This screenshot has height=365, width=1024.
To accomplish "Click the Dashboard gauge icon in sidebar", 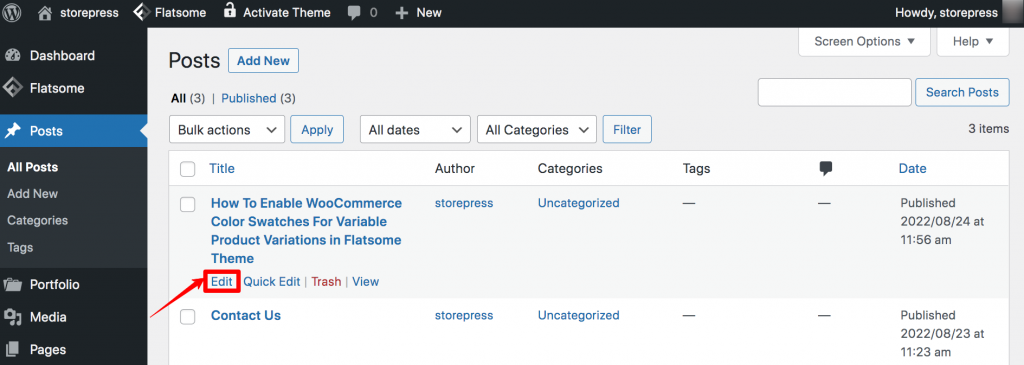I will [x=12, y=56].
